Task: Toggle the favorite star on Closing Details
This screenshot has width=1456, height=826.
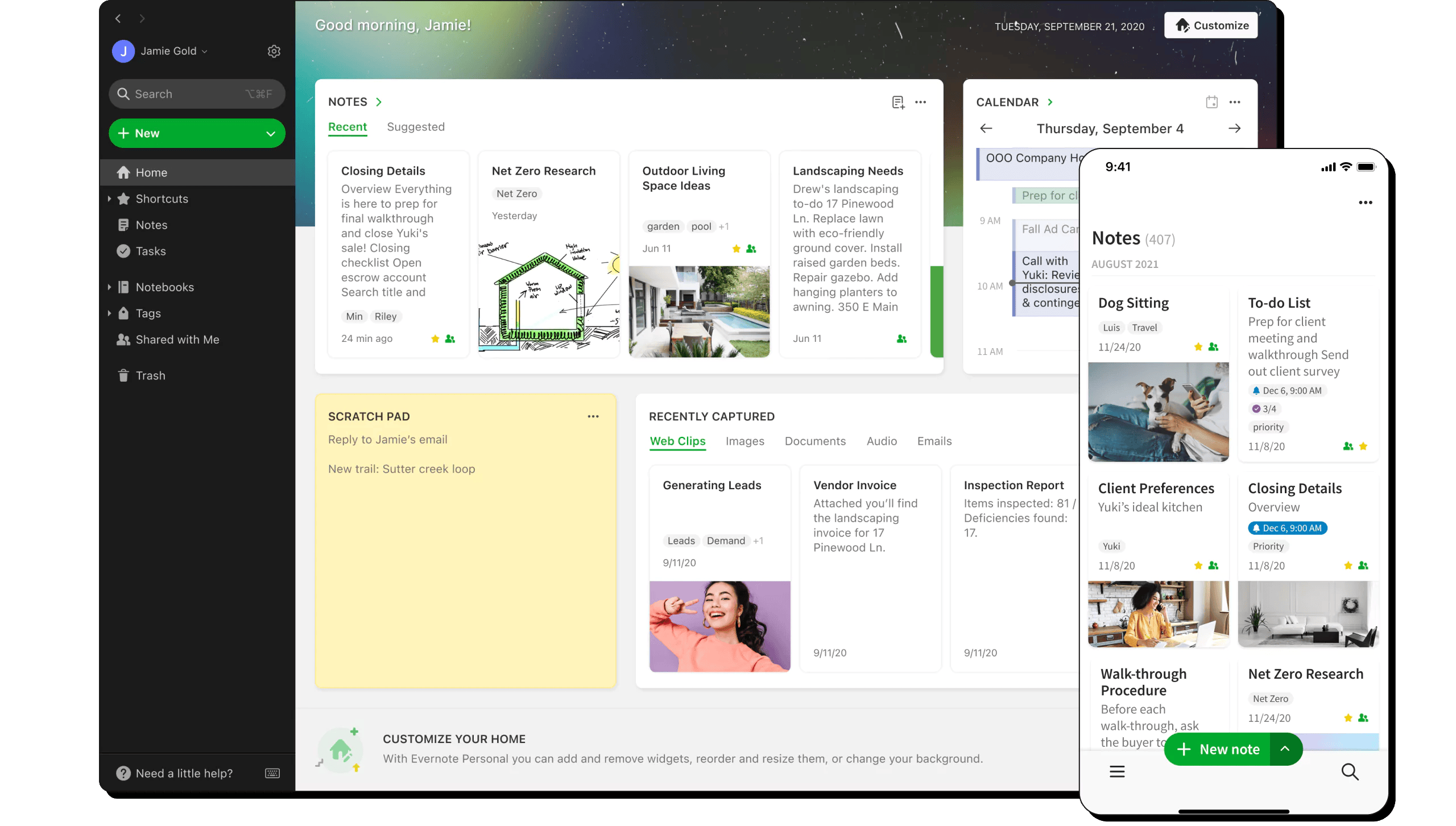Action: coord(435,338)
